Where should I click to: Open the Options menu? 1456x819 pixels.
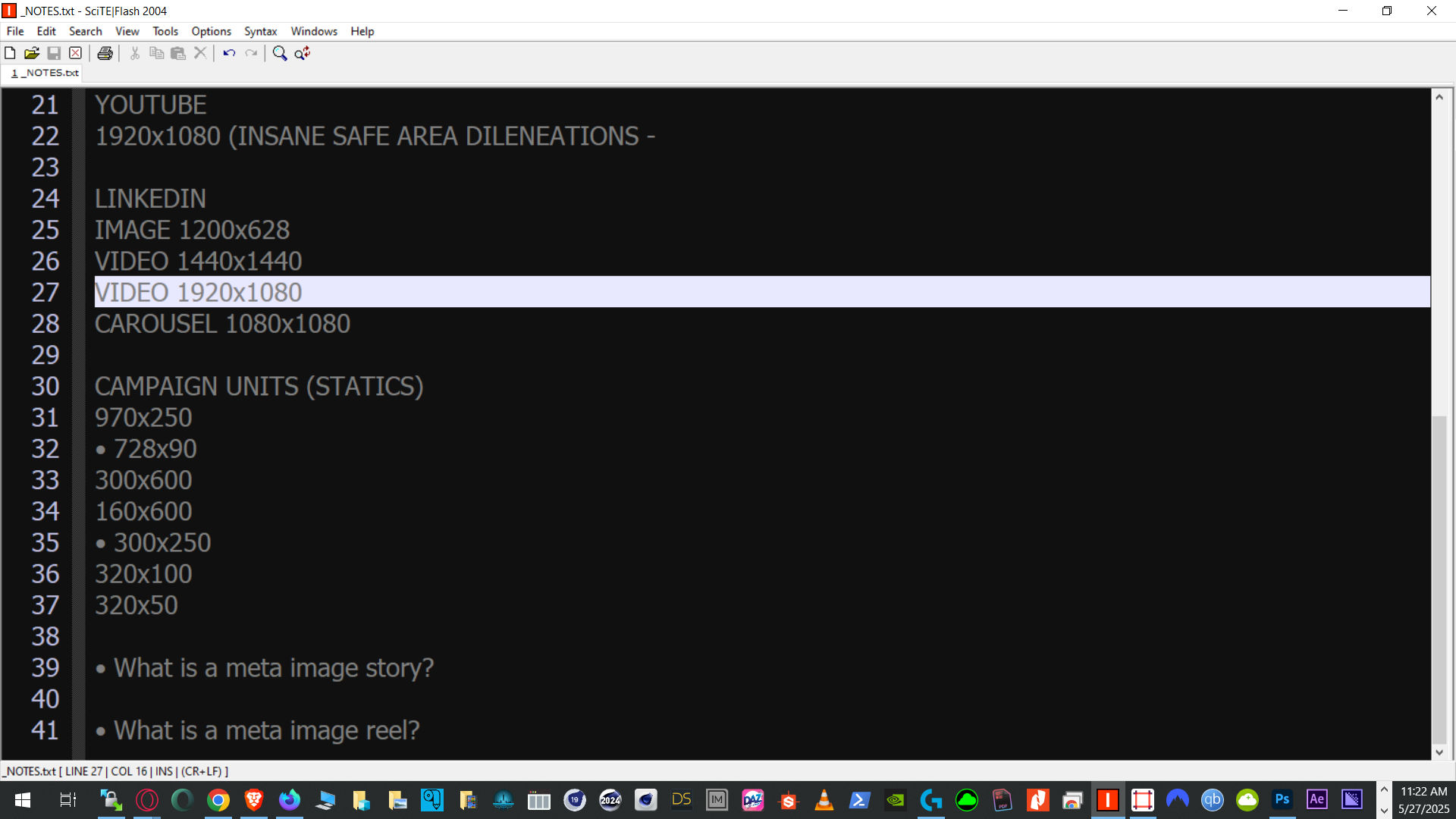click(x=211, y=31)
